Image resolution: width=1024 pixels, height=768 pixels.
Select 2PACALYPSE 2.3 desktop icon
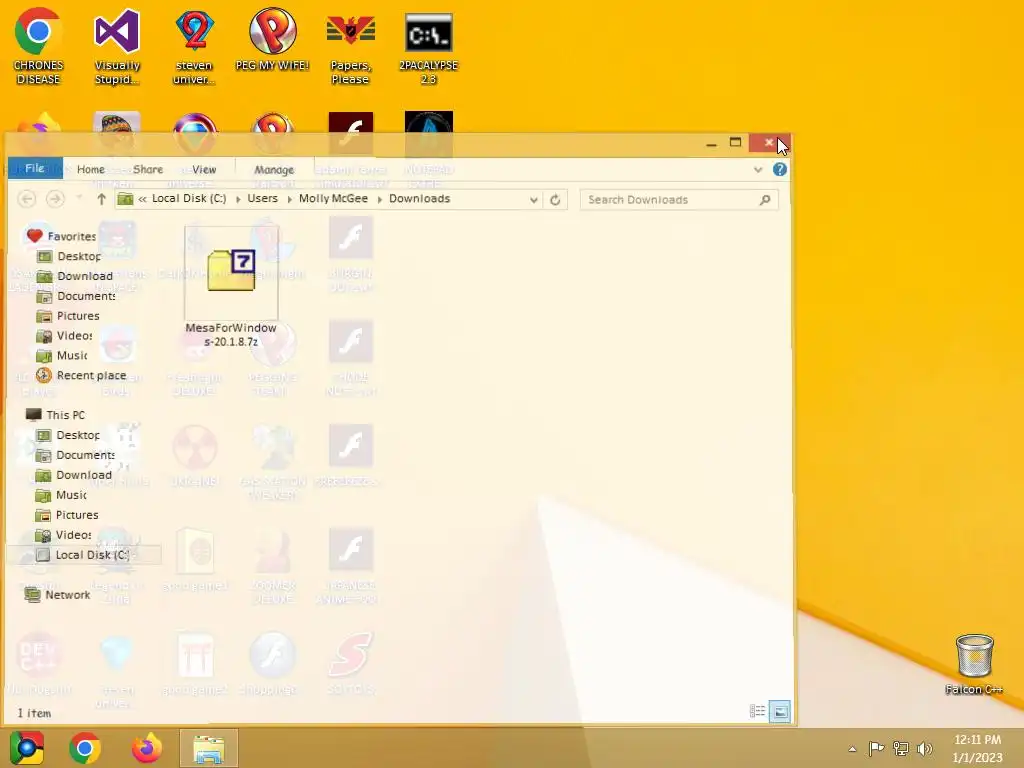428,47
